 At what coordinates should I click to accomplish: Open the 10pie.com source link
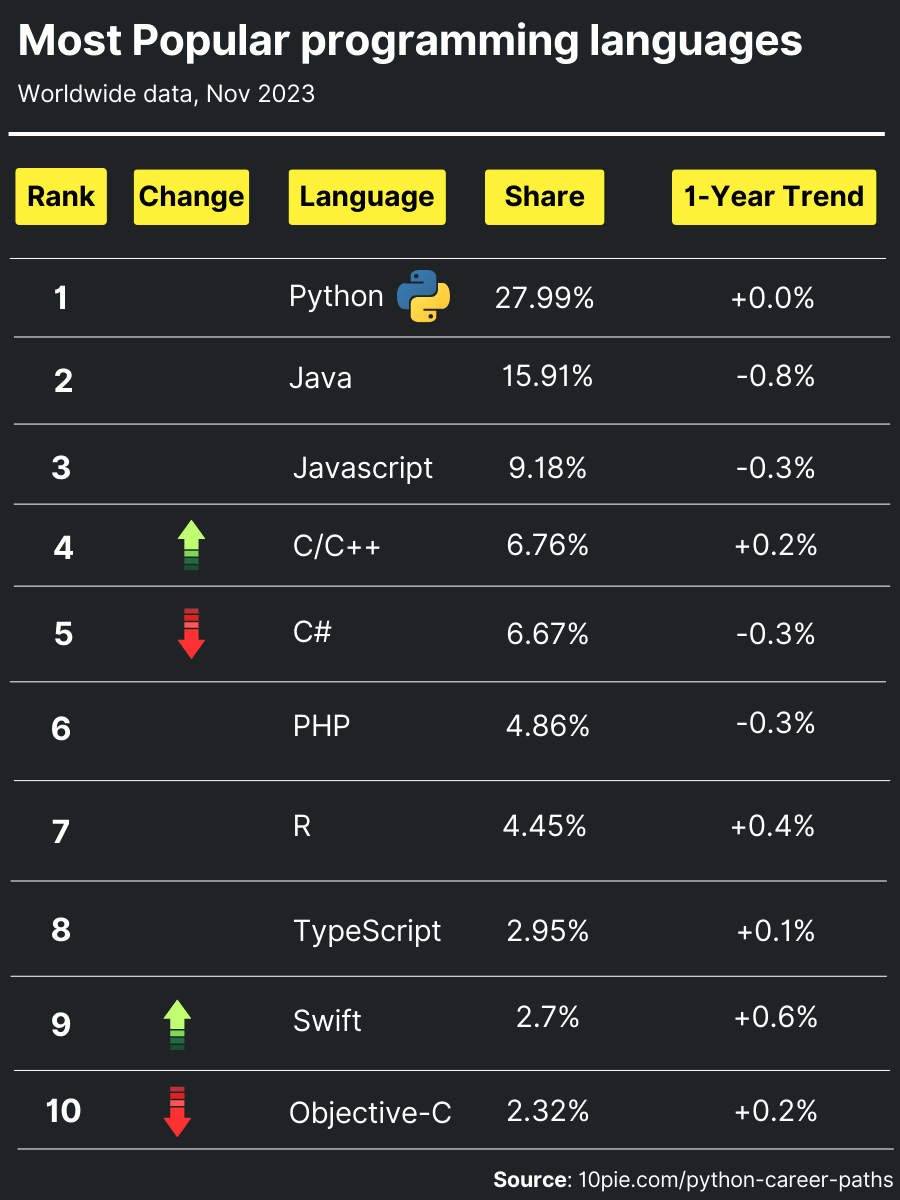click(x=736, y=1180)
